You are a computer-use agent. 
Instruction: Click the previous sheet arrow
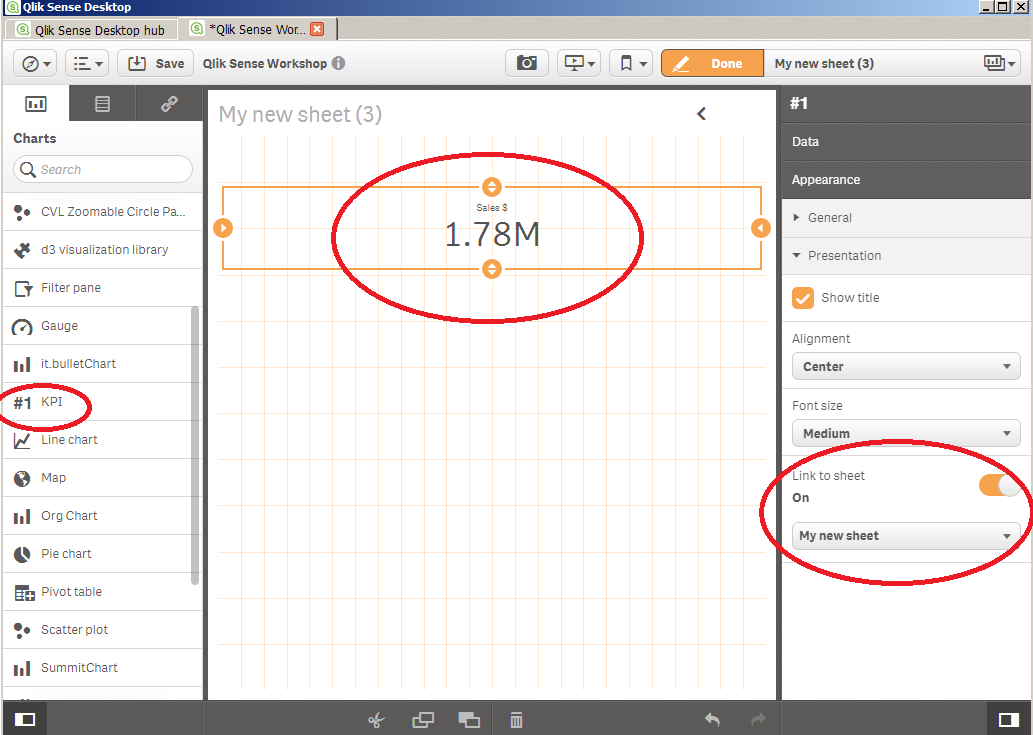(702, 114)
